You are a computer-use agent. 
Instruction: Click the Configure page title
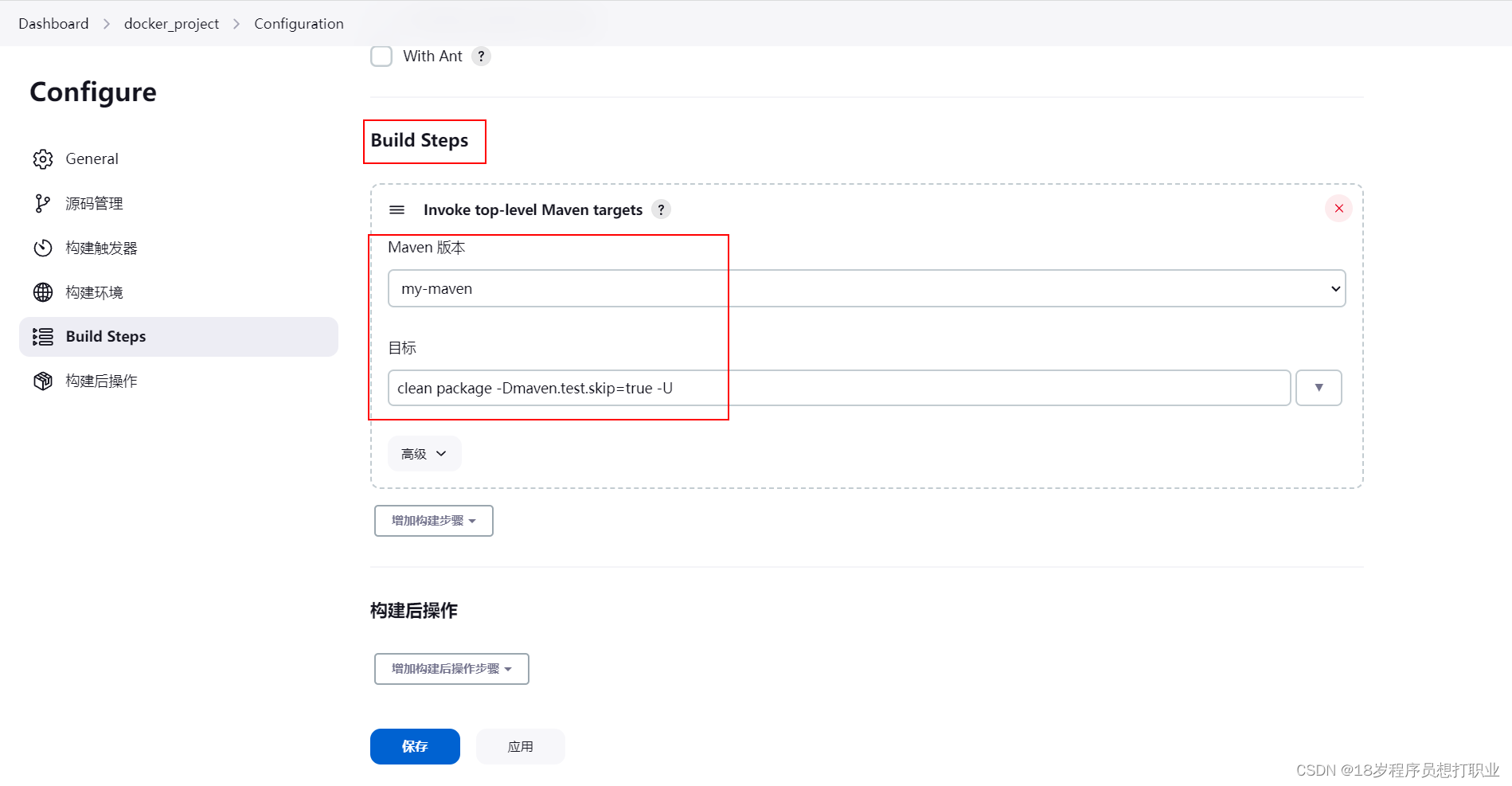(93, 92)
